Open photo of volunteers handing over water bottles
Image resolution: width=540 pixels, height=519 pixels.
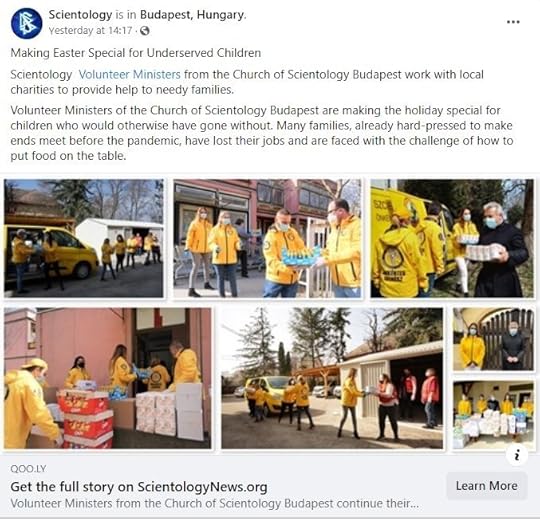tap(267, 238)
